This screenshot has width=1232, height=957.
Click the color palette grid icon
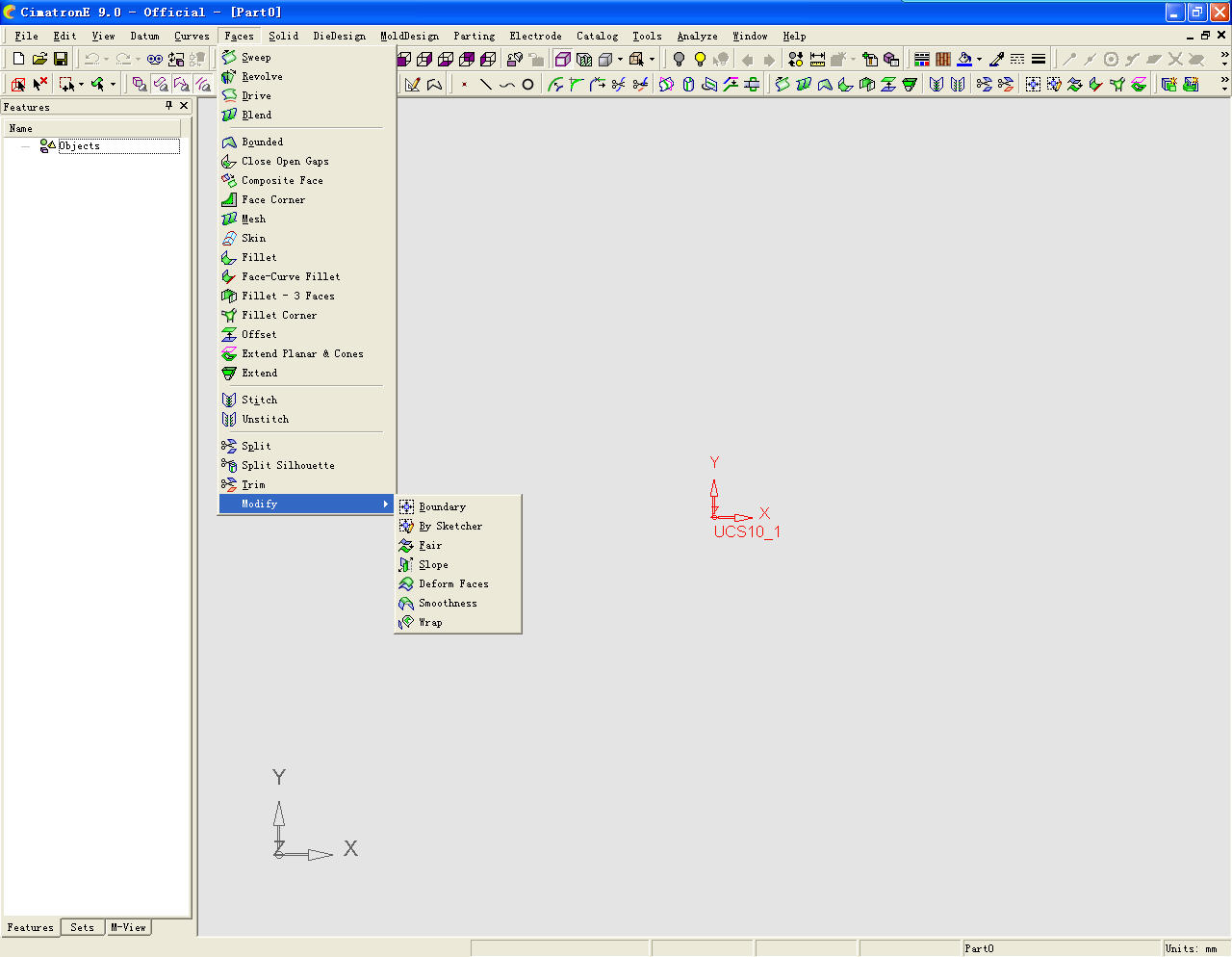[921, 59]
